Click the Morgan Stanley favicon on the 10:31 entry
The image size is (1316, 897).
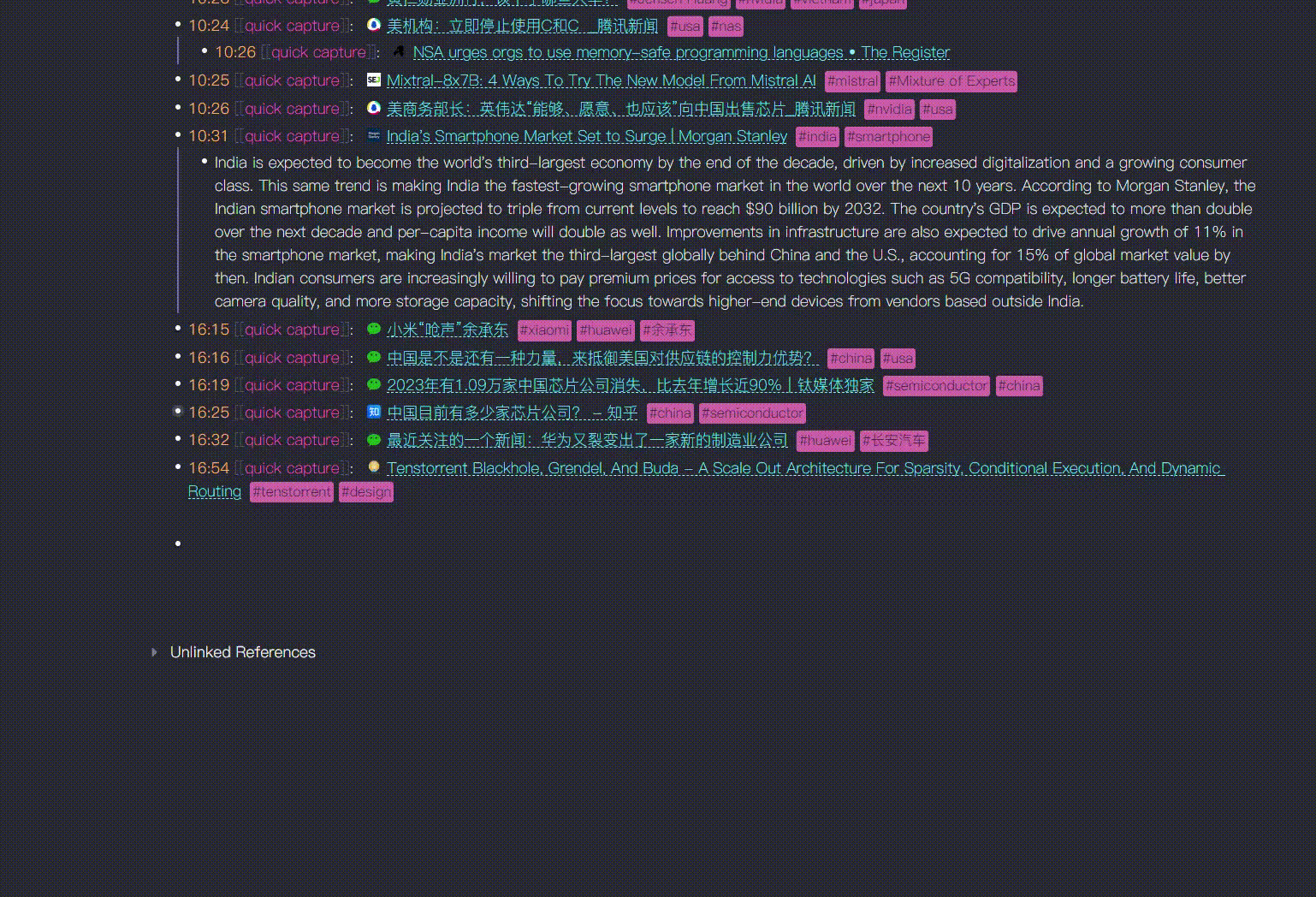click(374, 135)
